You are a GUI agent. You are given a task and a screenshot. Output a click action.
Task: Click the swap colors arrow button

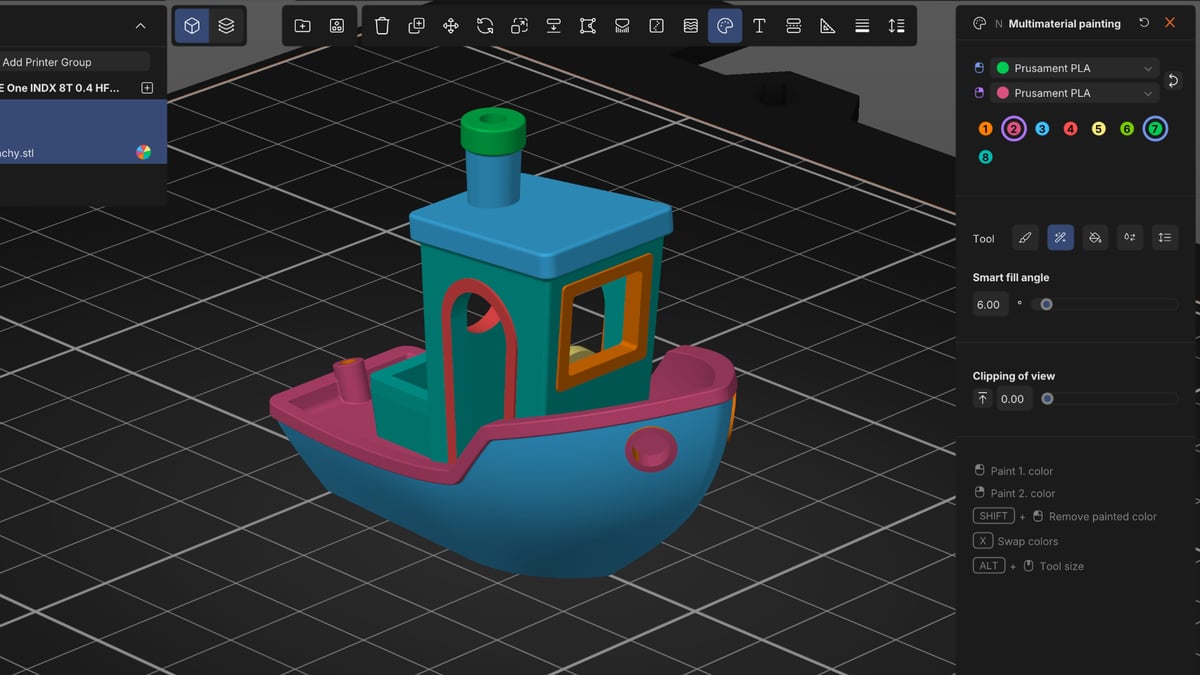coord(1174,80)
